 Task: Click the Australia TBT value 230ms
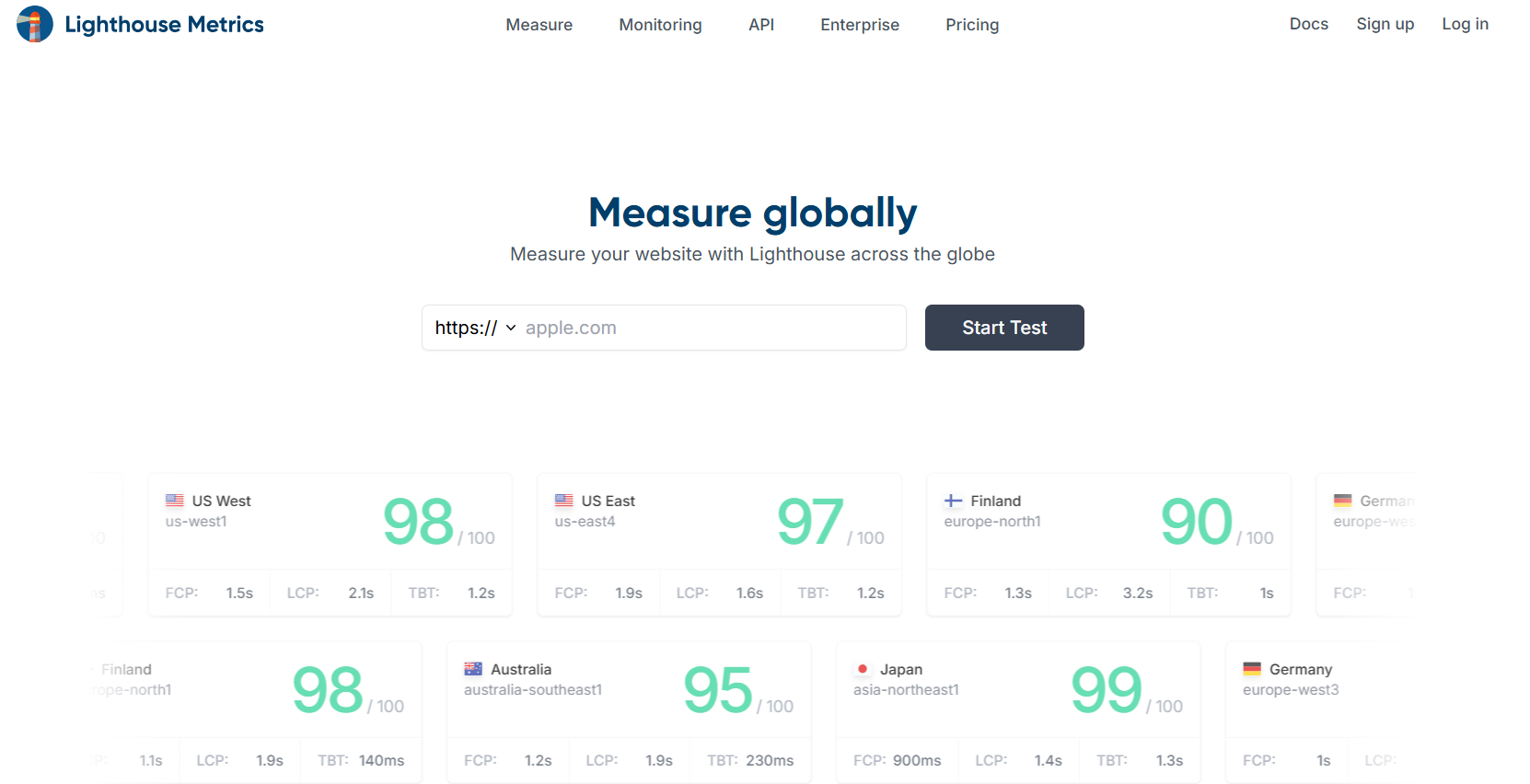pyautogui.click(x=770, y=761)
